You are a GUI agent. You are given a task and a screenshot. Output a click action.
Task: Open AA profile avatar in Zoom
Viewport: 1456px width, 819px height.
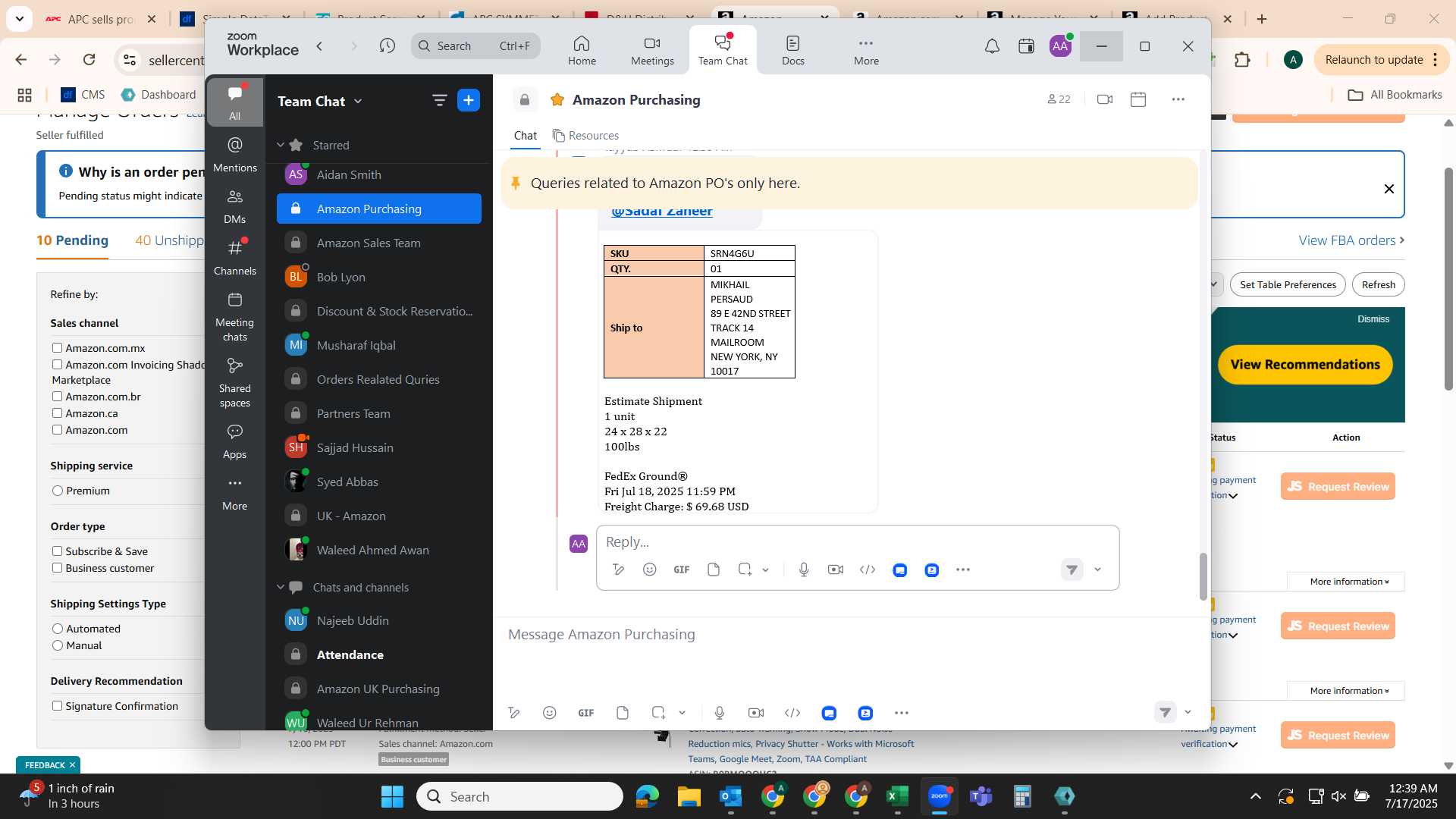1060,46
